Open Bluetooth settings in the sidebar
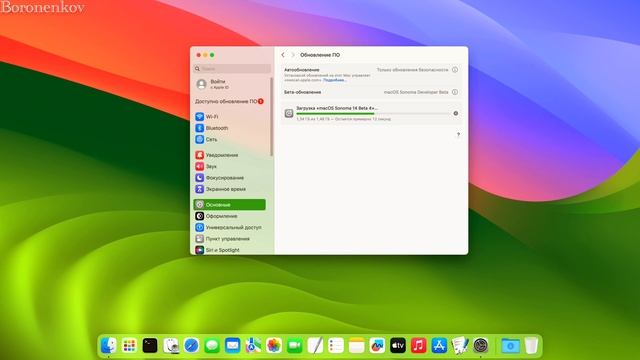 point(229,128)
